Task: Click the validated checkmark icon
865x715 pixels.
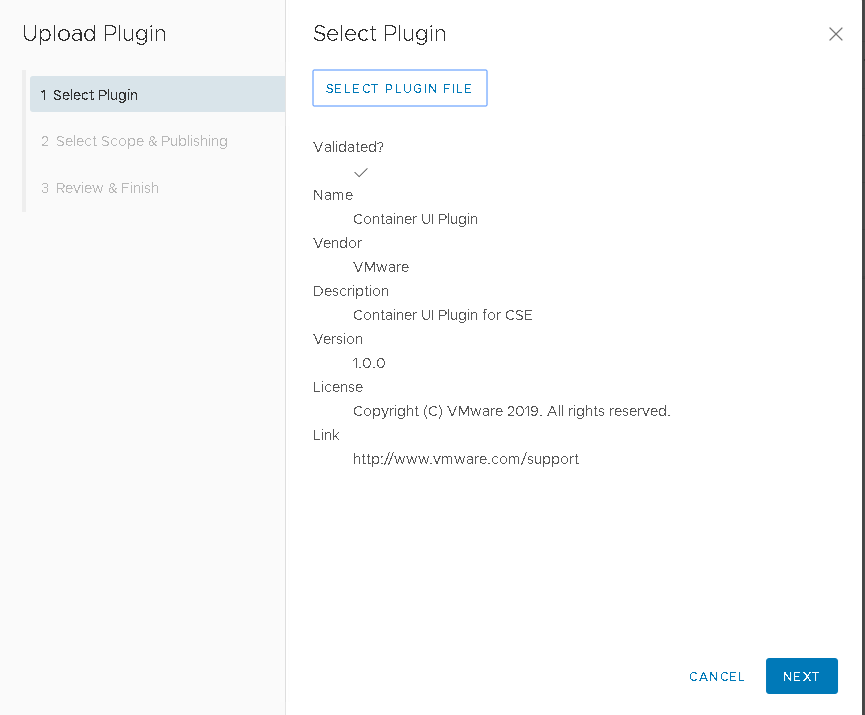Action: [361, 172]
